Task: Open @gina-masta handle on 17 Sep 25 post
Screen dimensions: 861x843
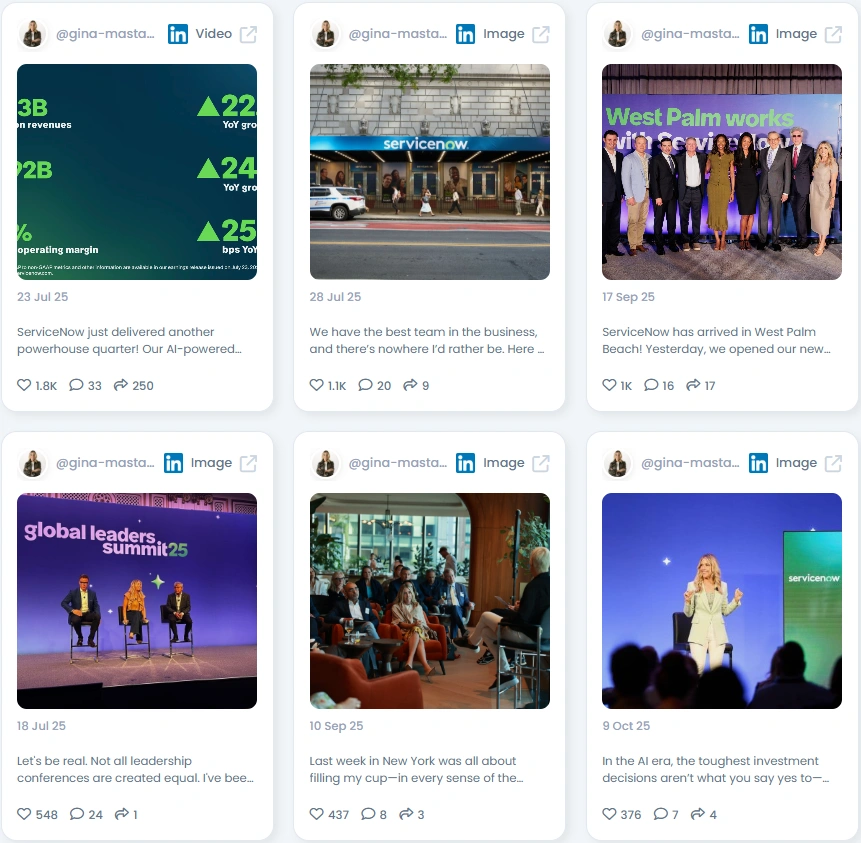Action: [x=691, y=34]
